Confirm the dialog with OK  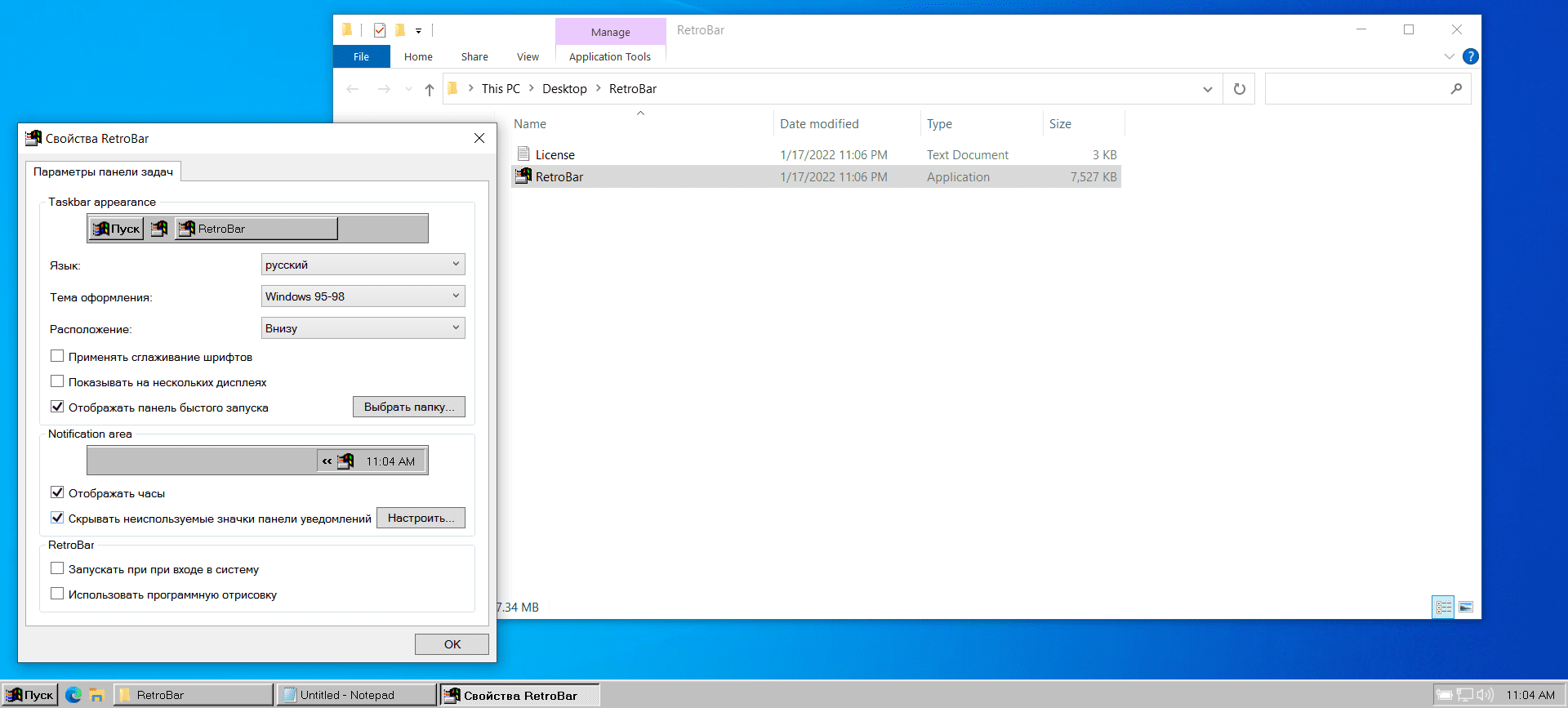[452, 644]
